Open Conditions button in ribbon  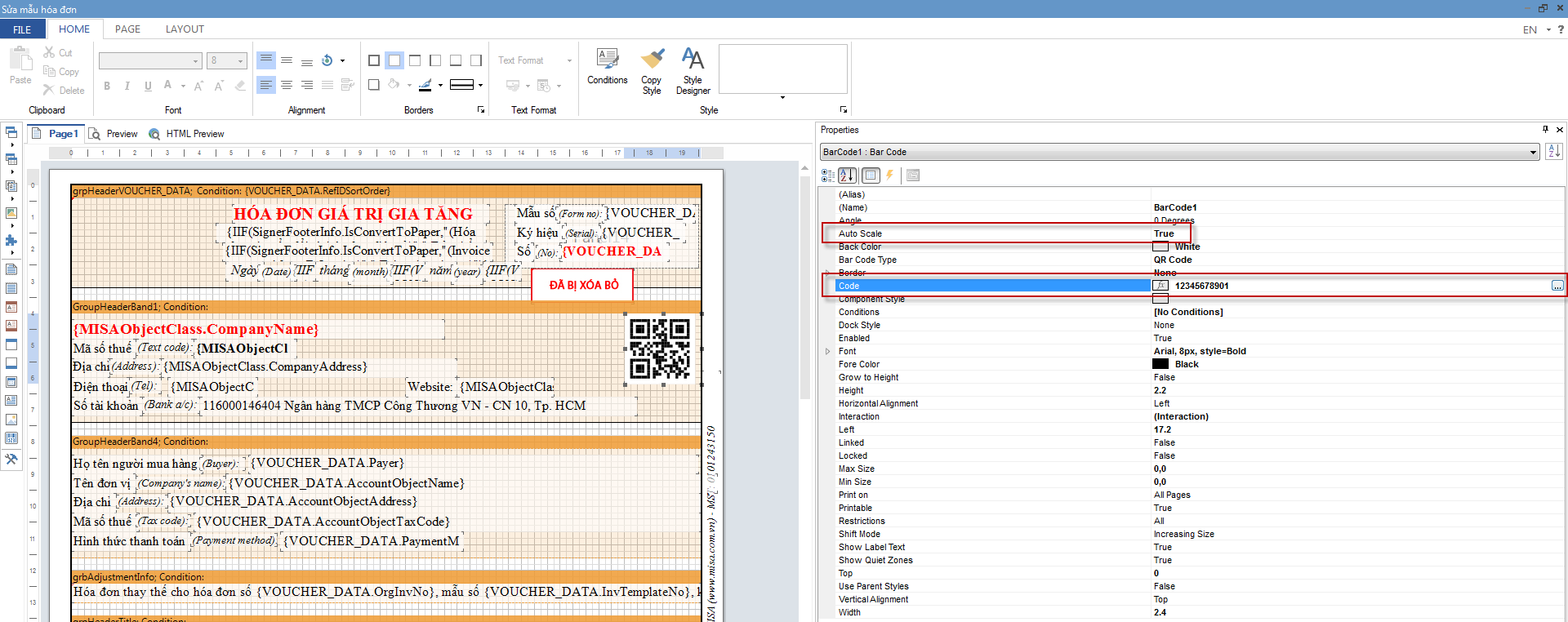click(x=608, y=67)
